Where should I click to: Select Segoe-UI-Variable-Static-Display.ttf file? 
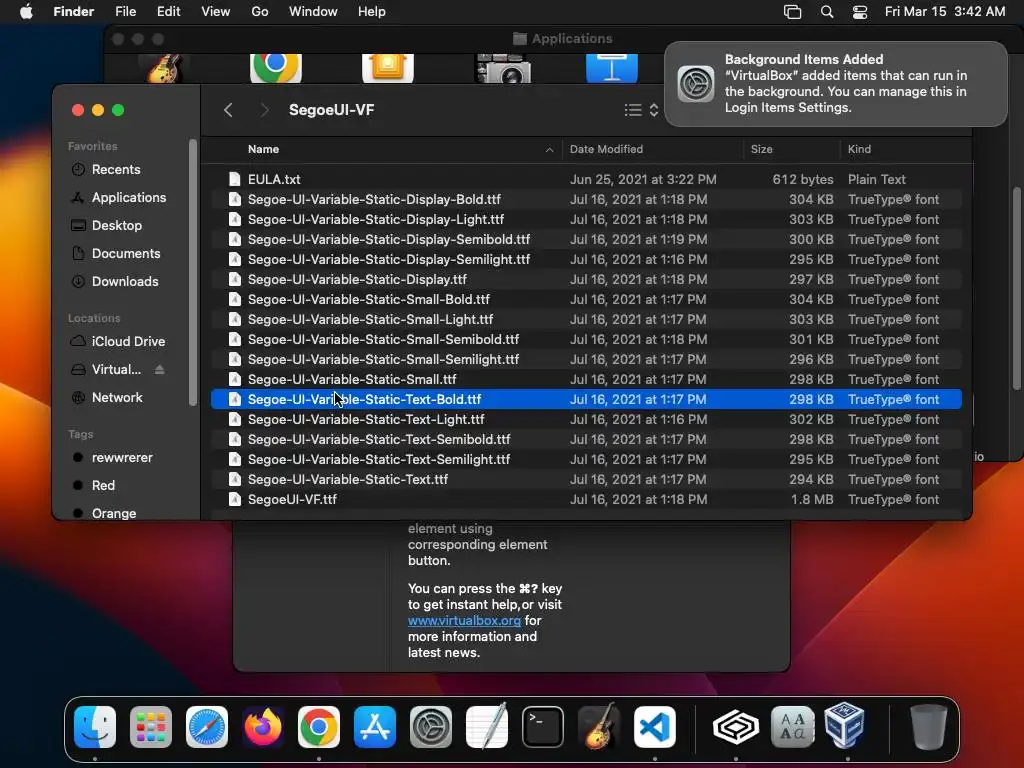tap(586, 280)
